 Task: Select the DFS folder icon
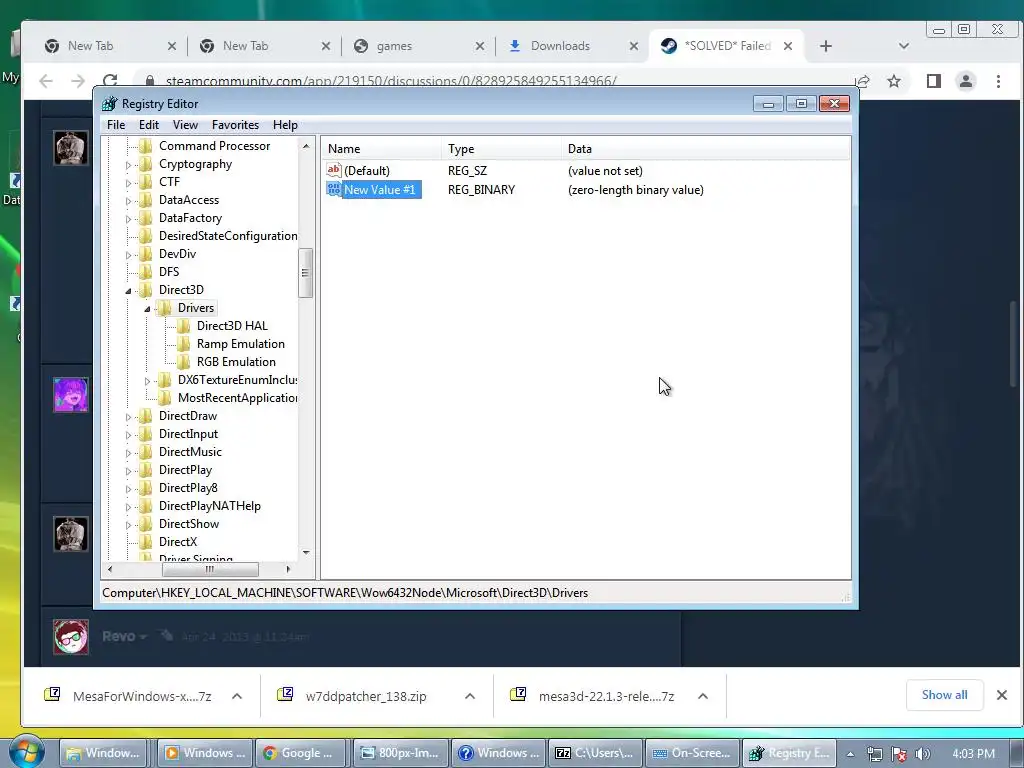146,271
